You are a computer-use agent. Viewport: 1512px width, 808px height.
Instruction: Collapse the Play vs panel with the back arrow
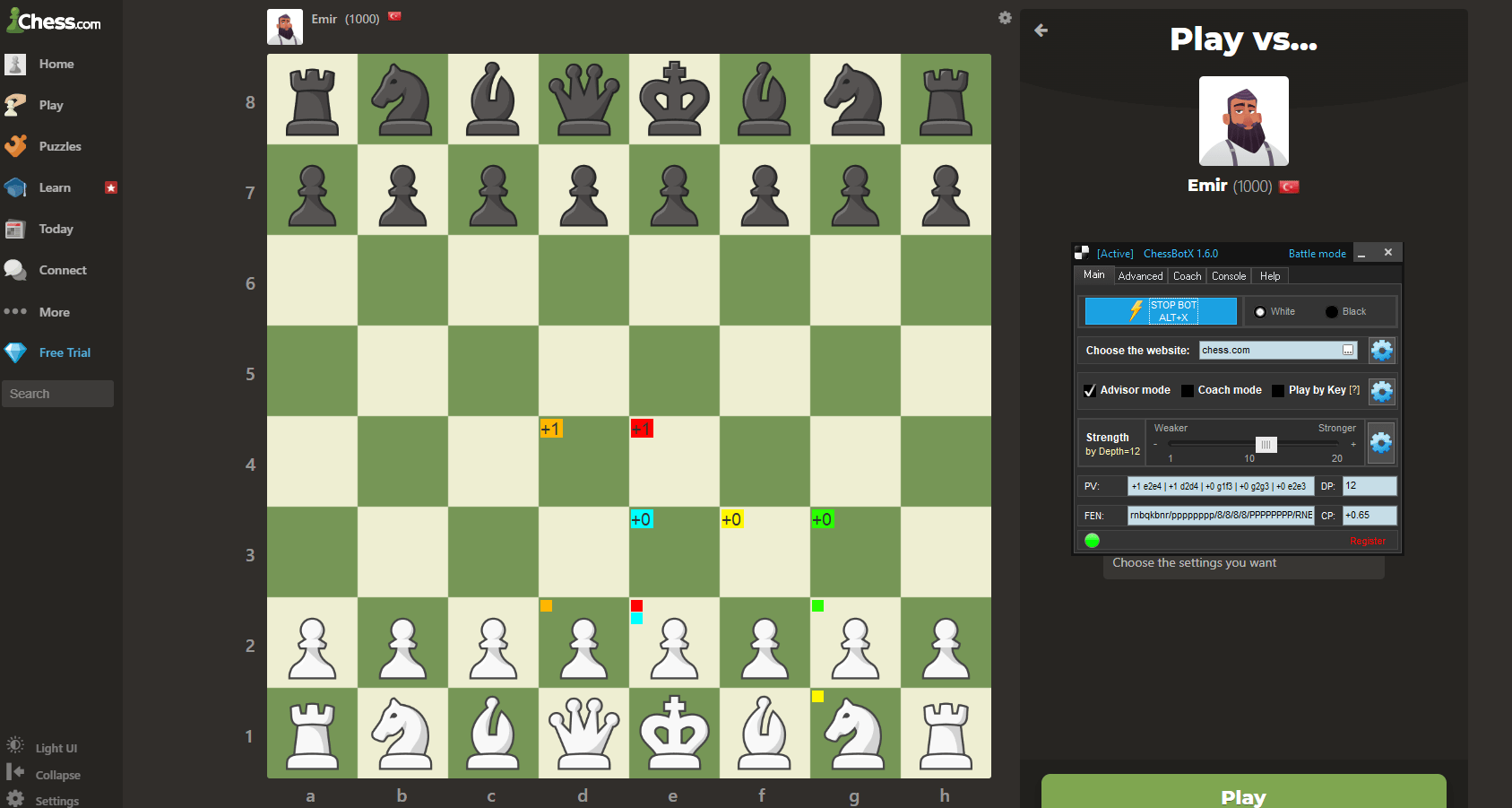pos(1041,30)
